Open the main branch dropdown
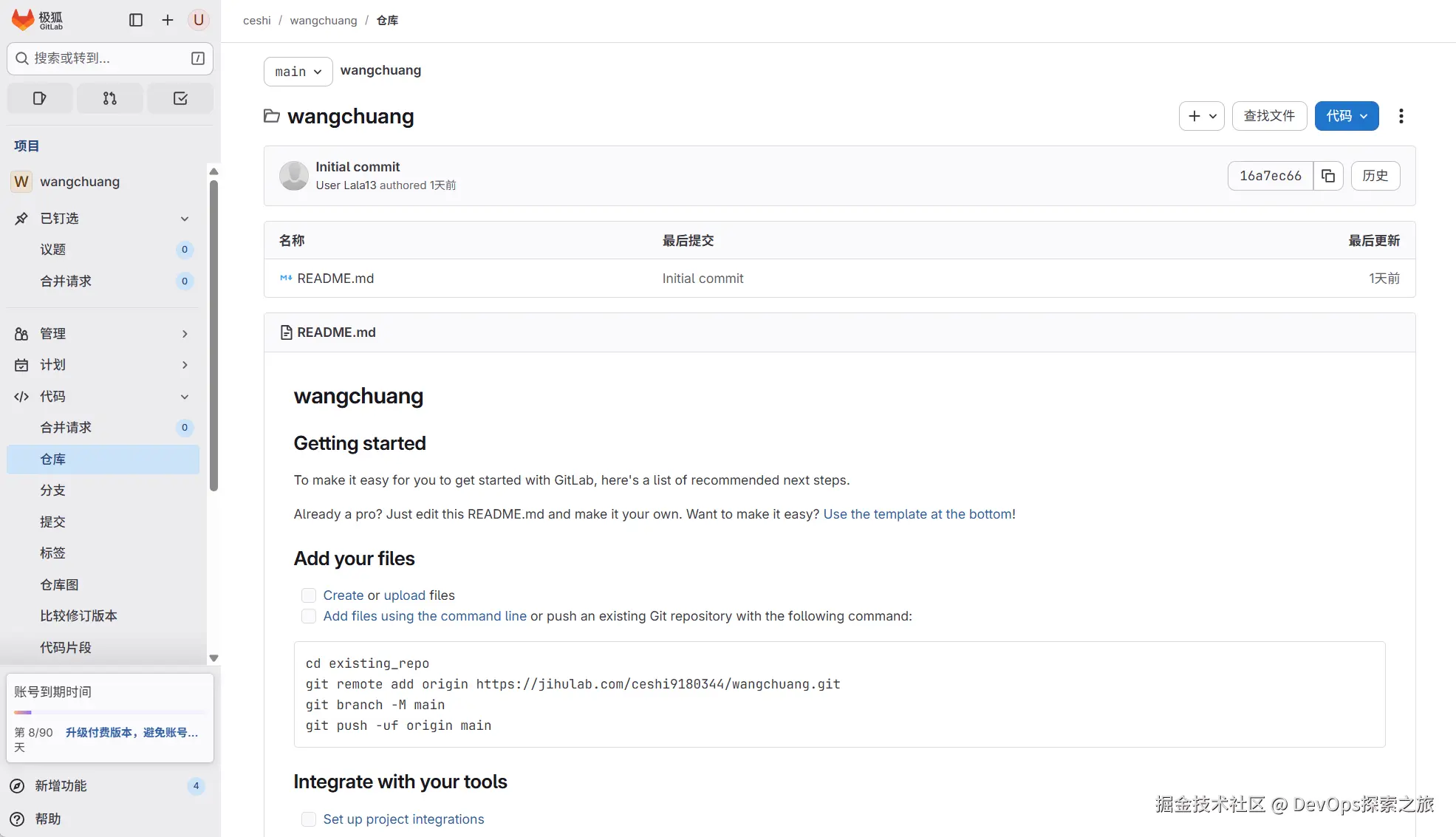The image size is (1456, 837). tap(298, 72)
